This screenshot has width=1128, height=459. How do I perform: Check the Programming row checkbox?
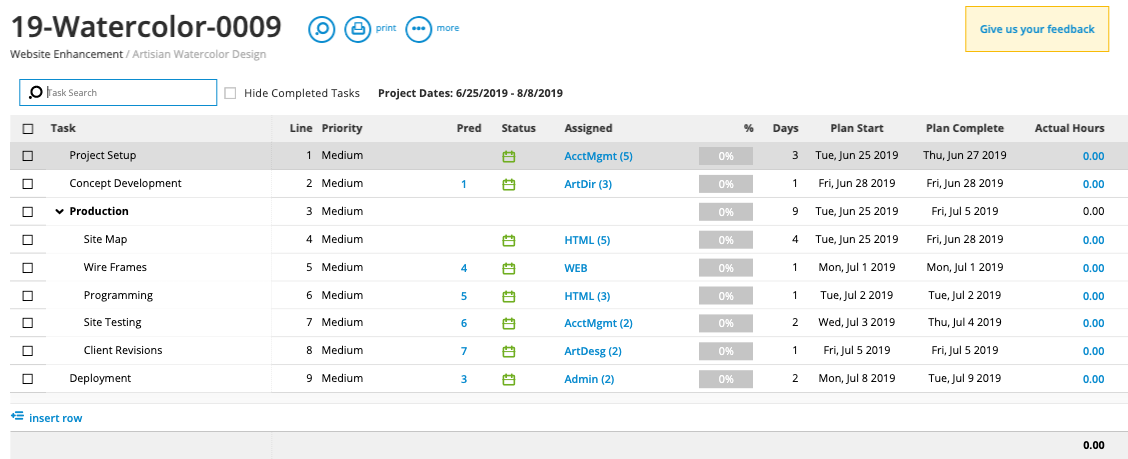[x=28, y=296]
